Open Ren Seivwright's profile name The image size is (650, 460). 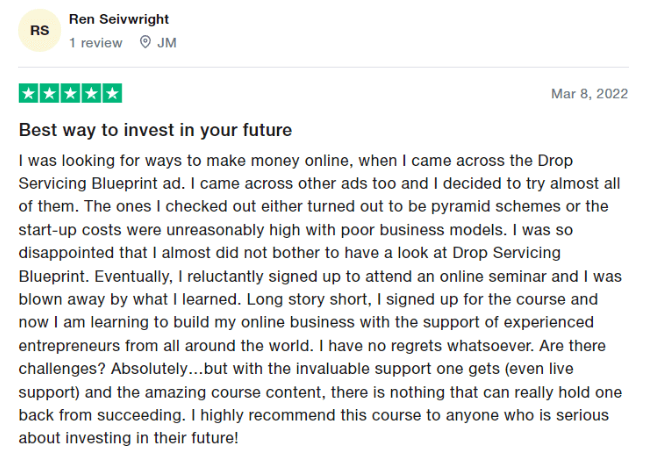pos(119,19)
